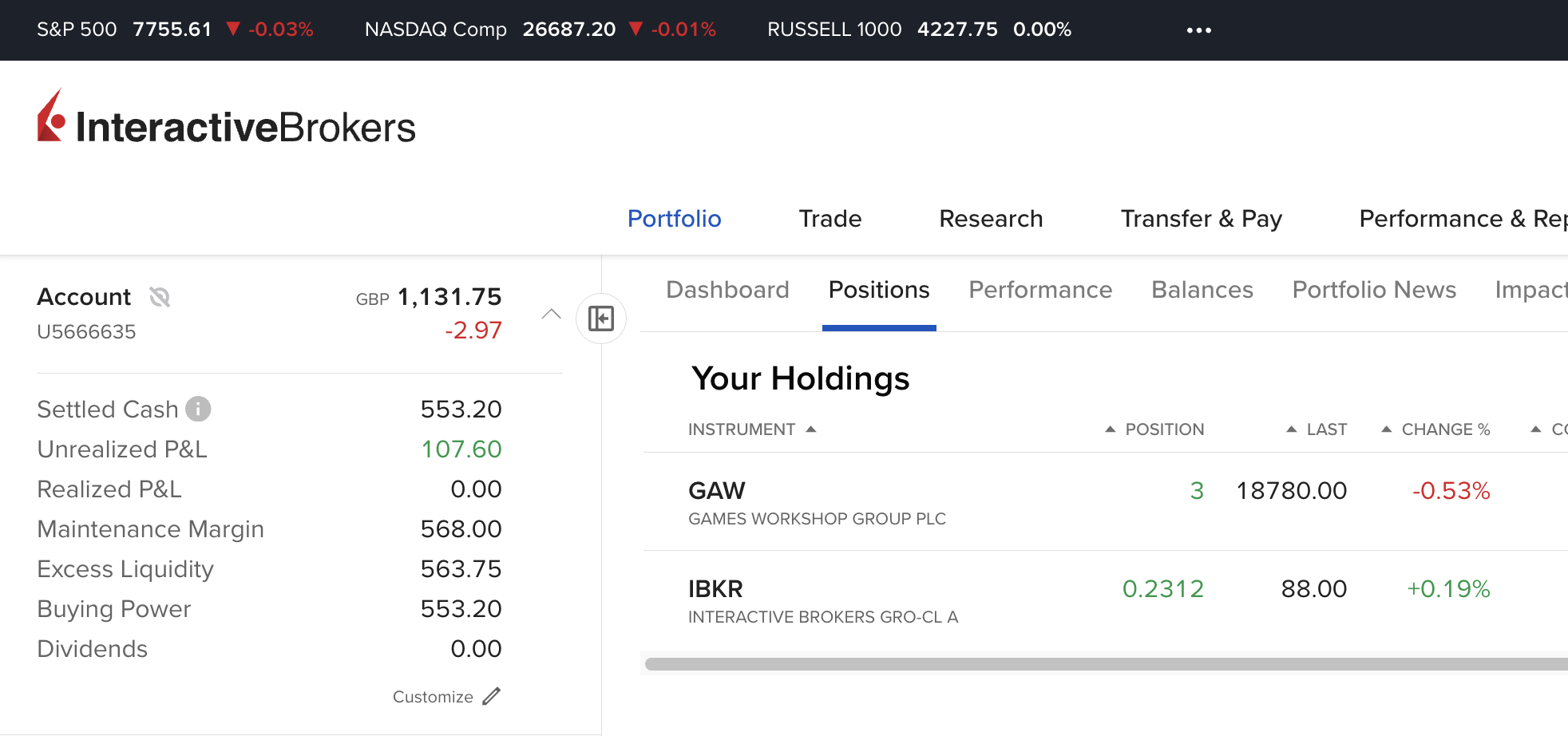Open the Research menu
The height and width of the screenshot is (736, 1568).
[x=991, y=219]
